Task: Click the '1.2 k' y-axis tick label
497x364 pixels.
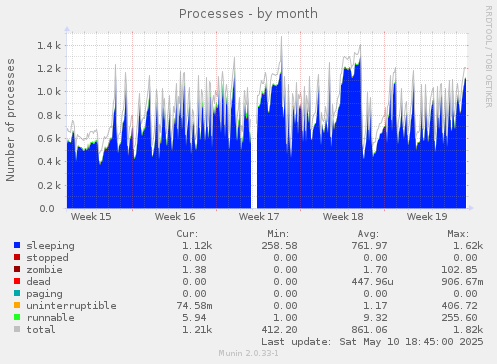Action: click(49, 69)
